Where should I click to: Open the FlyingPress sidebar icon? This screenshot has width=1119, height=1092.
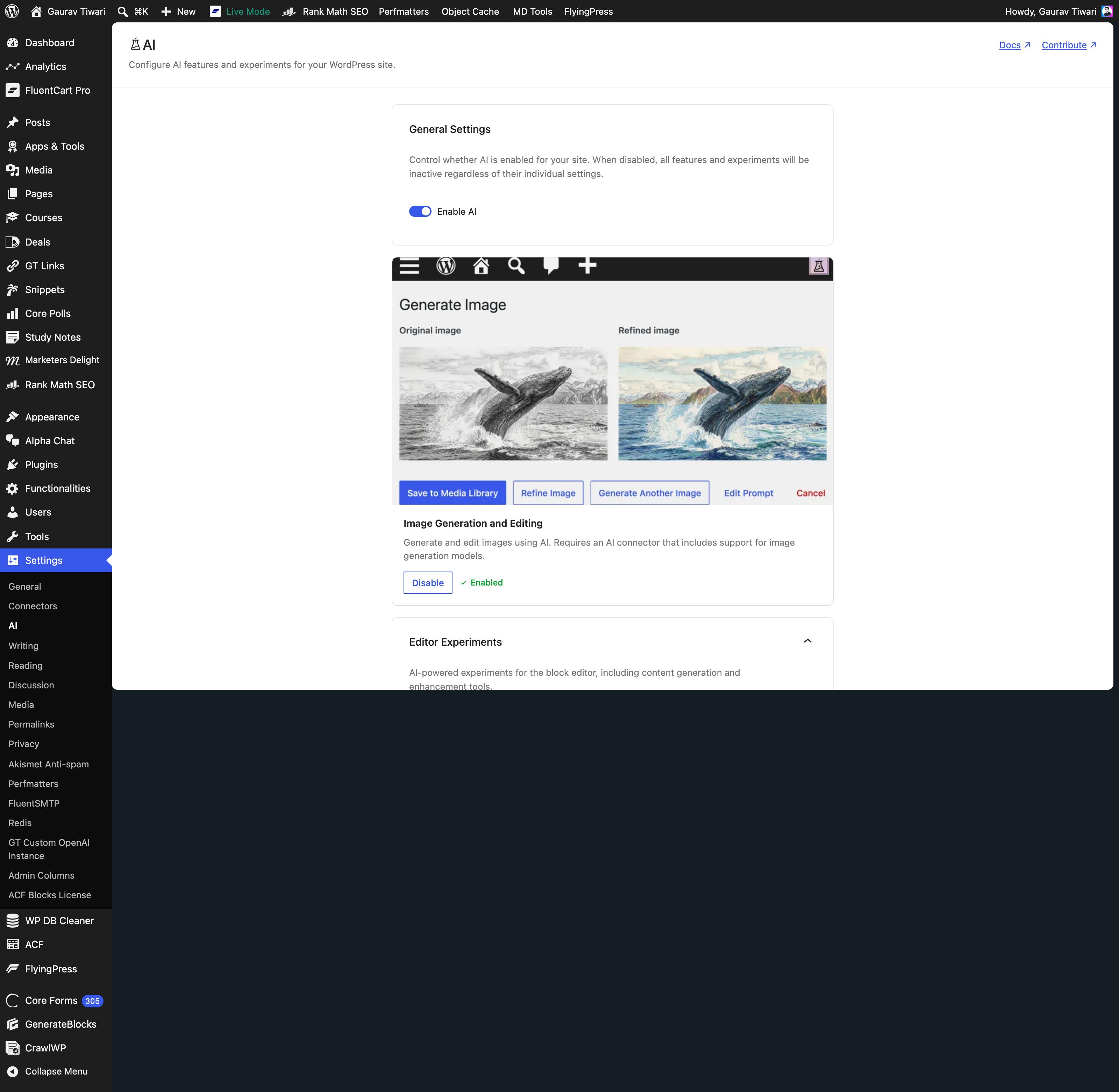point(13,969)
